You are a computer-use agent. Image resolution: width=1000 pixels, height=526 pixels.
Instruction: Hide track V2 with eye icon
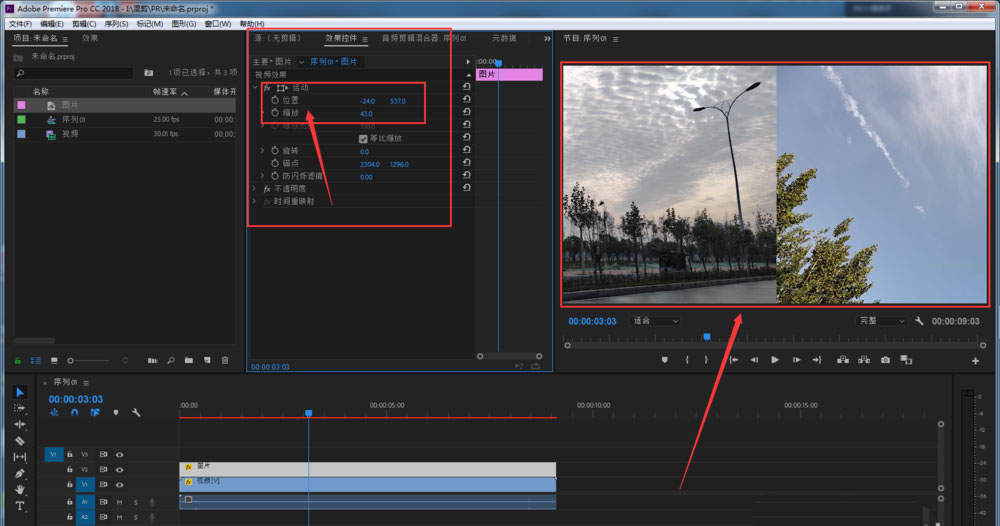(x=119, y=470)
